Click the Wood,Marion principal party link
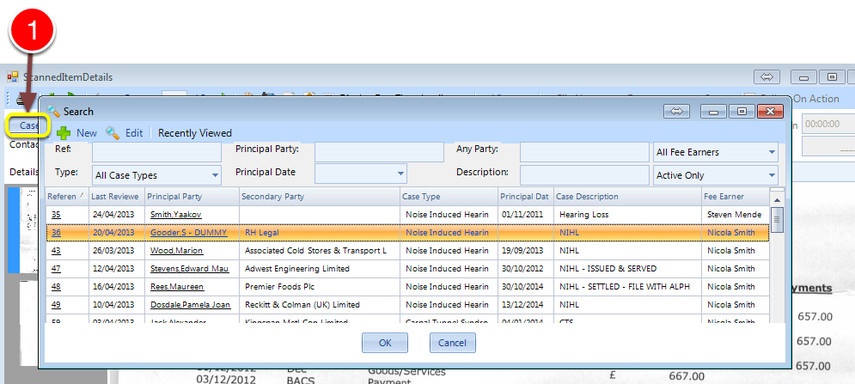 177,251
